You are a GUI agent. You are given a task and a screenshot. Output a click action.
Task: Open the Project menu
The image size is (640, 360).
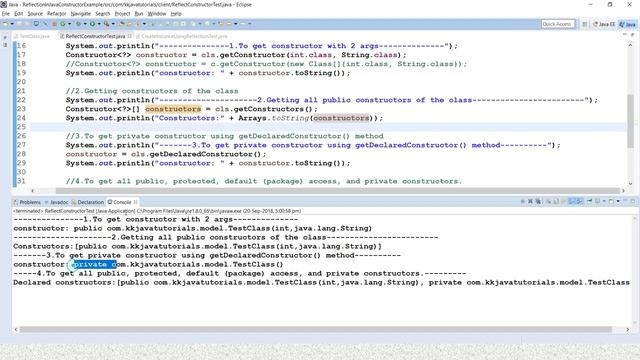tap(122, 13)
